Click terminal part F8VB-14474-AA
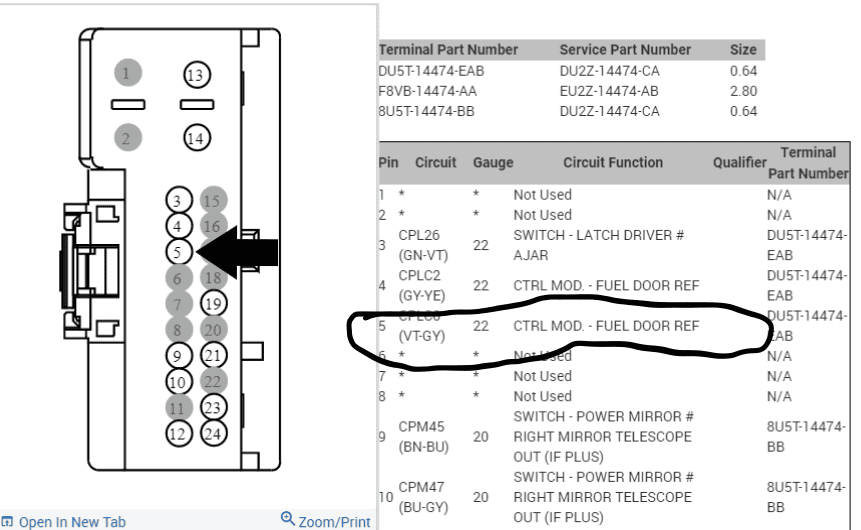This screenshot has width=861, height=530. click(x=428, y=91)
